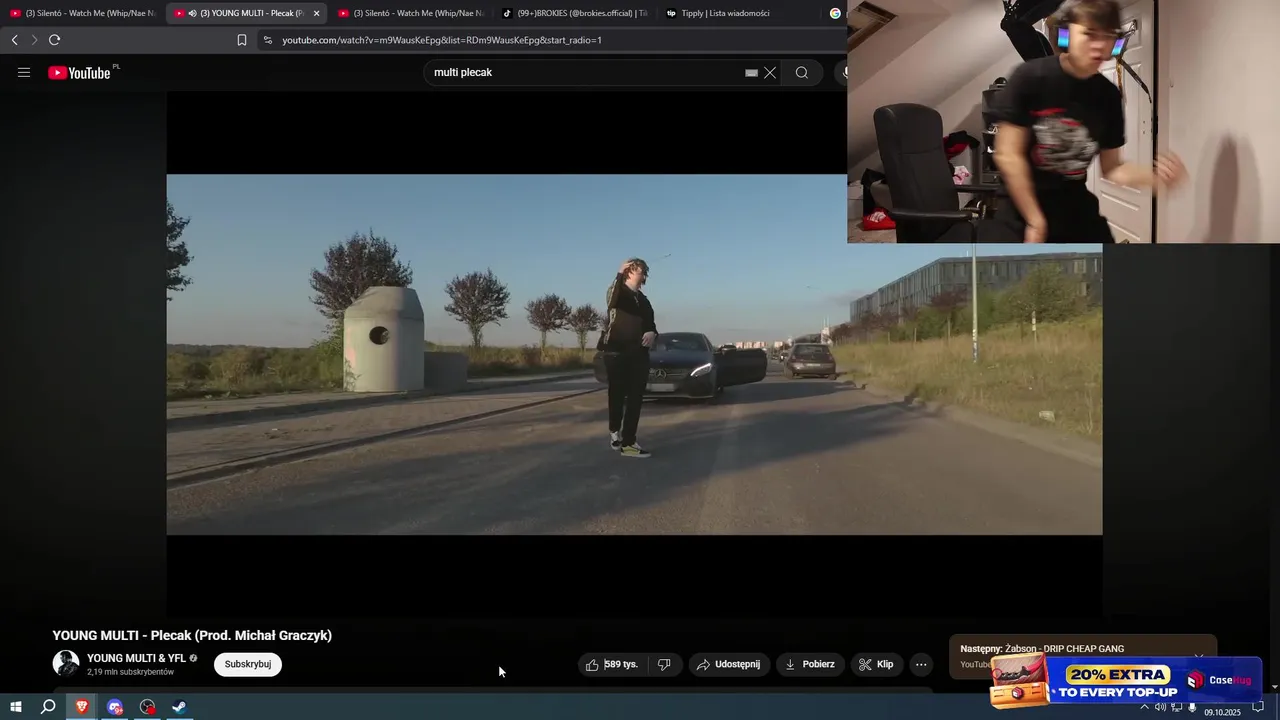
Task: Open the YouTube guide hamburger menu
Action: click(24, 72)
